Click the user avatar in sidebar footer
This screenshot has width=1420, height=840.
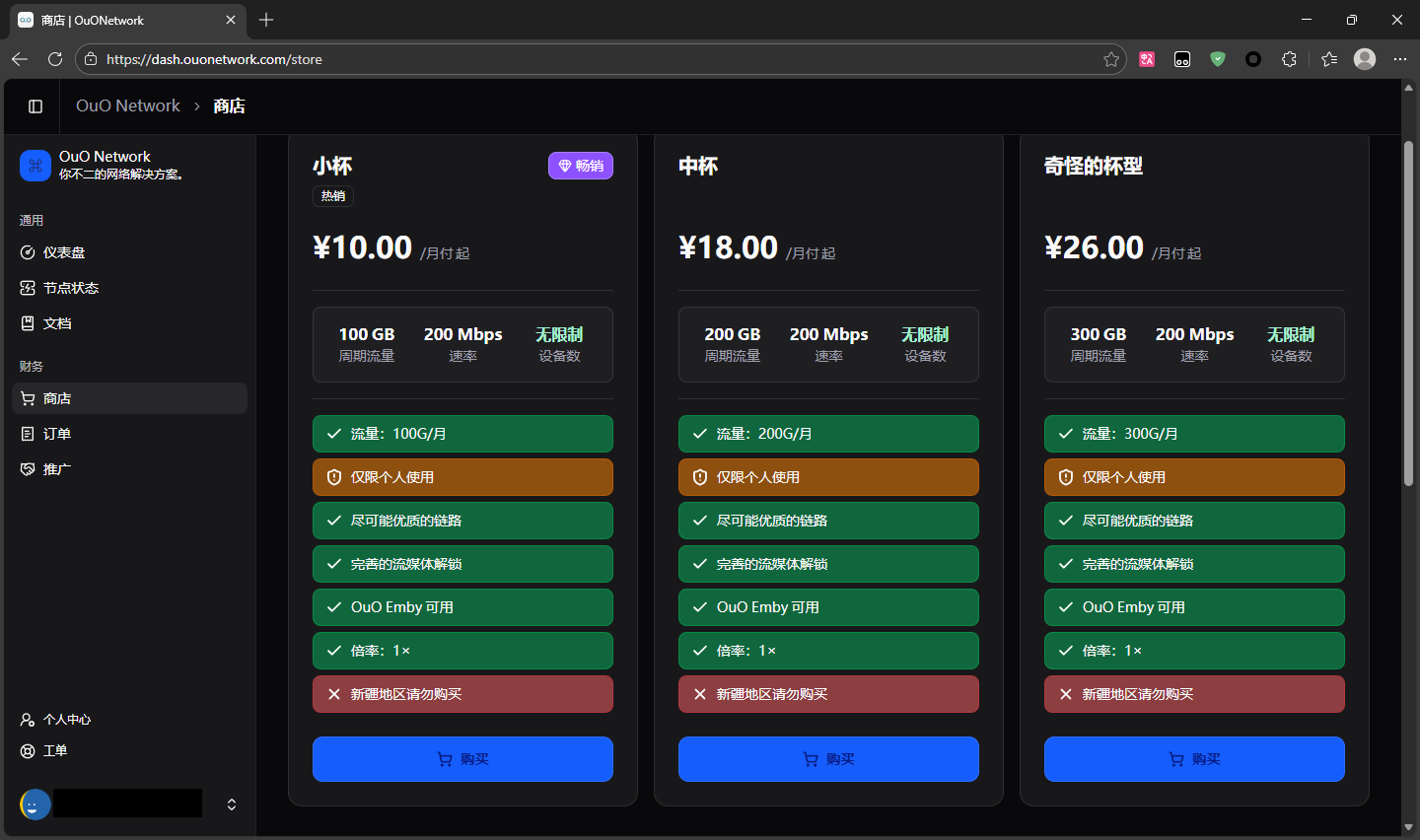35,805
